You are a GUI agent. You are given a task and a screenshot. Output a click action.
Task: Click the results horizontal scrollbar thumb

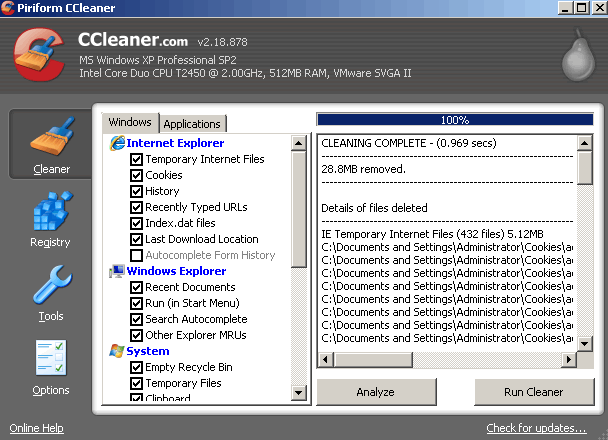[x=373, y=360]
